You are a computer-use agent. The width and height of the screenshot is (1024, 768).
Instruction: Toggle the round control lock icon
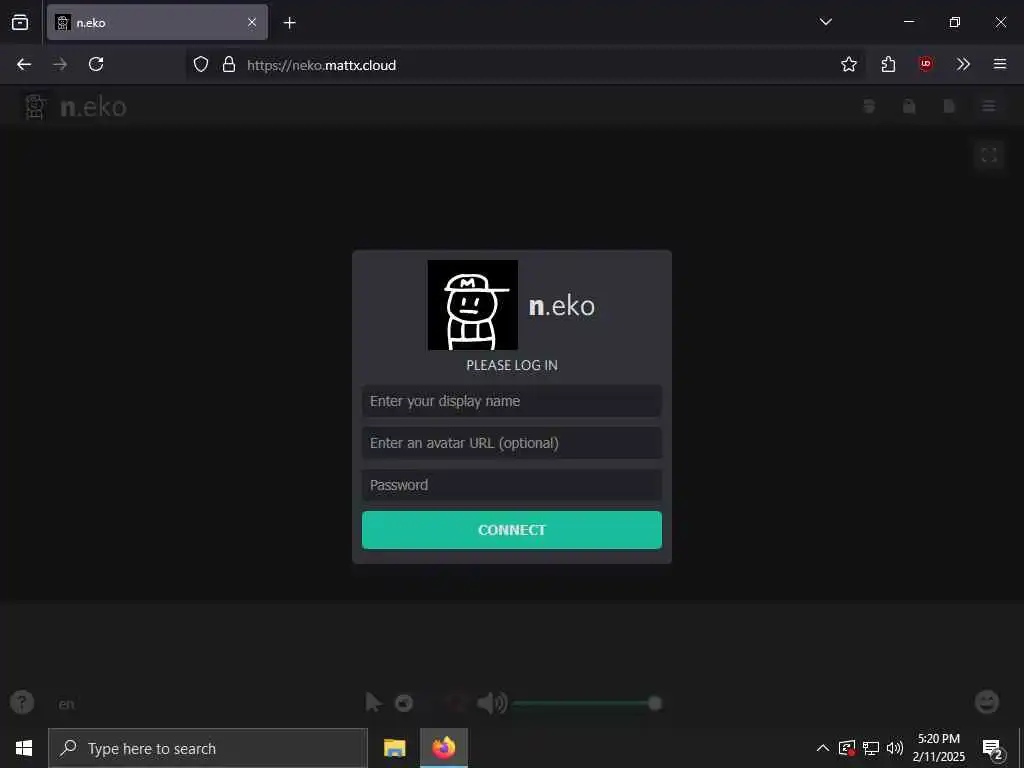click(404, 703)
